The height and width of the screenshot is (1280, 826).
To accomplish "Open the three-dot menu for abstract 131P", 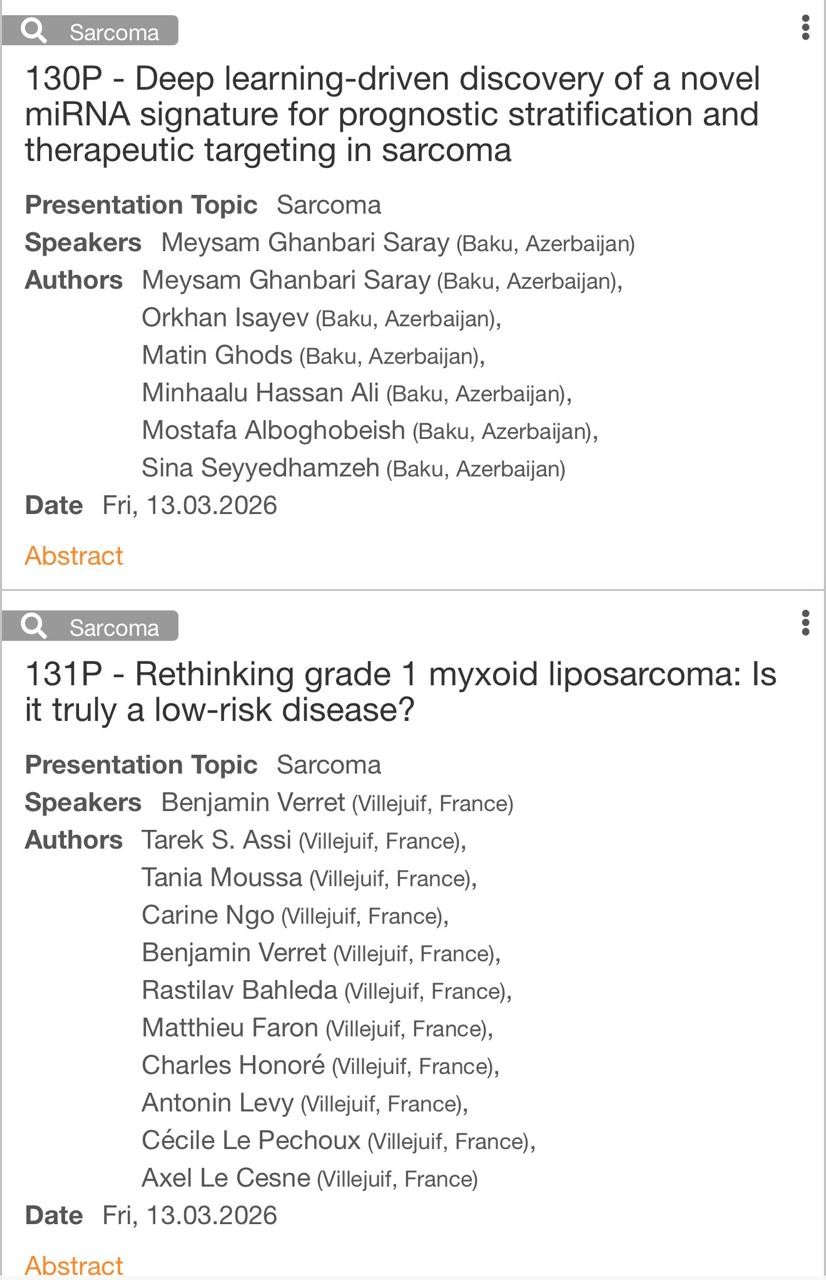I will coord(805,623).
